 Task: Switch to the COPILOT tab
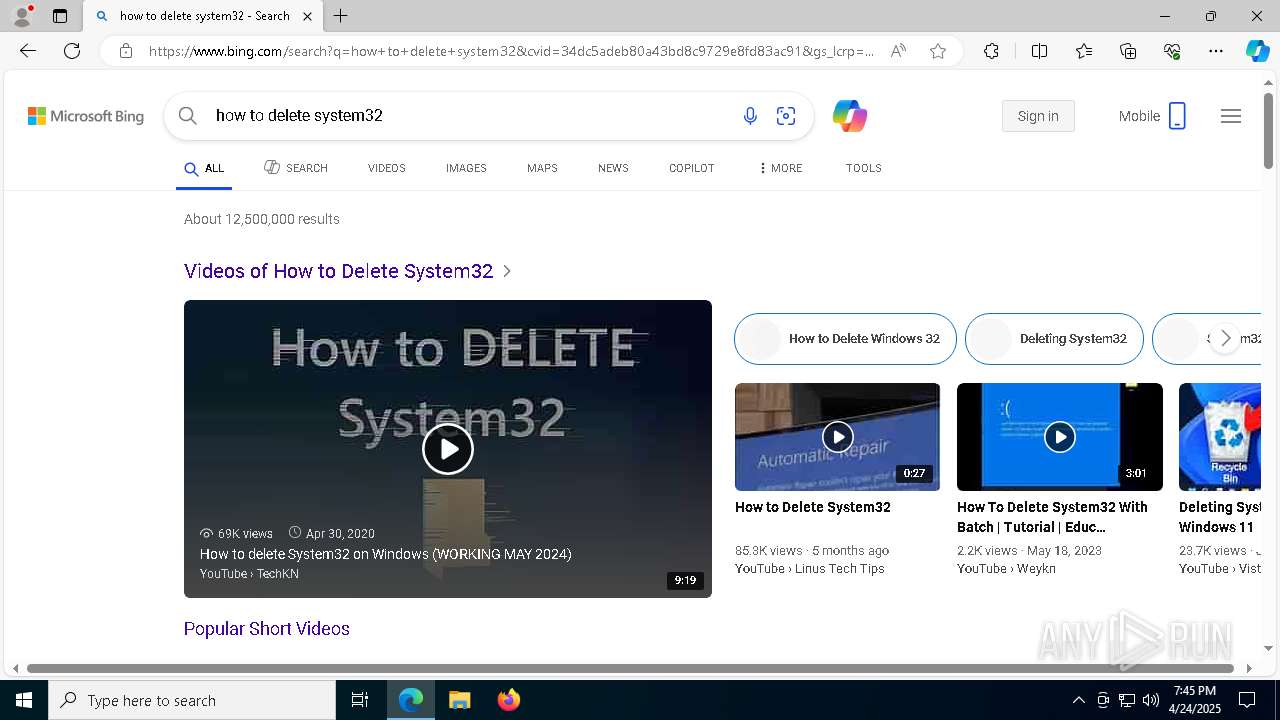point(692,168)
